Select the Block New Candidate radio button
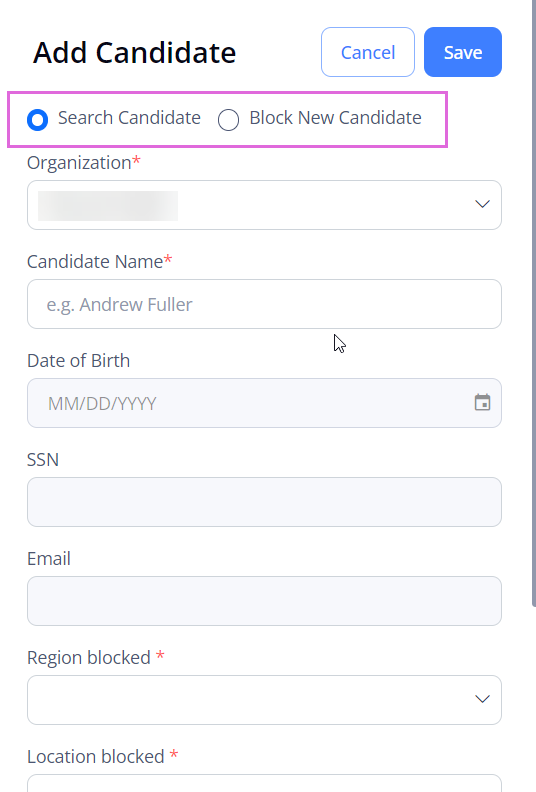Image resolution: width=536 pixels, height=792 pixels. pos(228,120)
